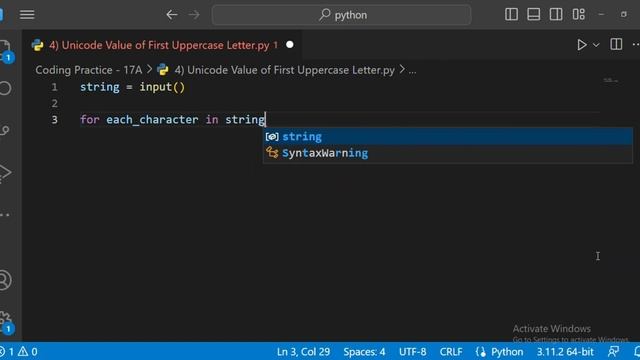Screen dimensions: 640x360
Task: Click the 'Ln 3, Col 29' status bar entry
Action: 303,352
